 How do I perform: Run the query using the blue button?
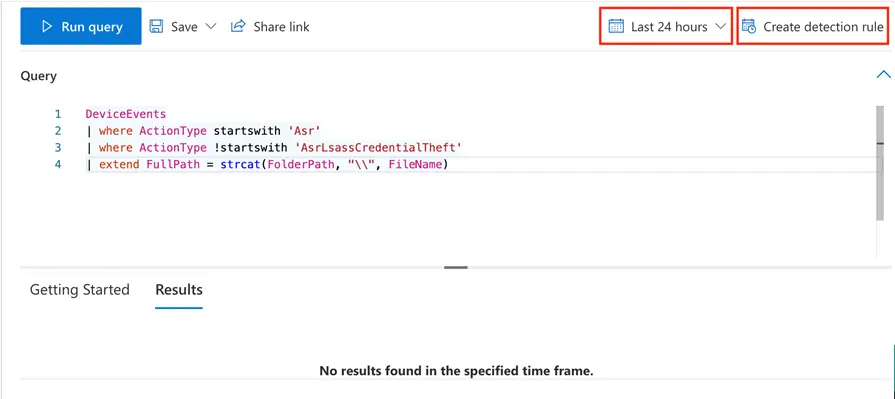(80, 26)
